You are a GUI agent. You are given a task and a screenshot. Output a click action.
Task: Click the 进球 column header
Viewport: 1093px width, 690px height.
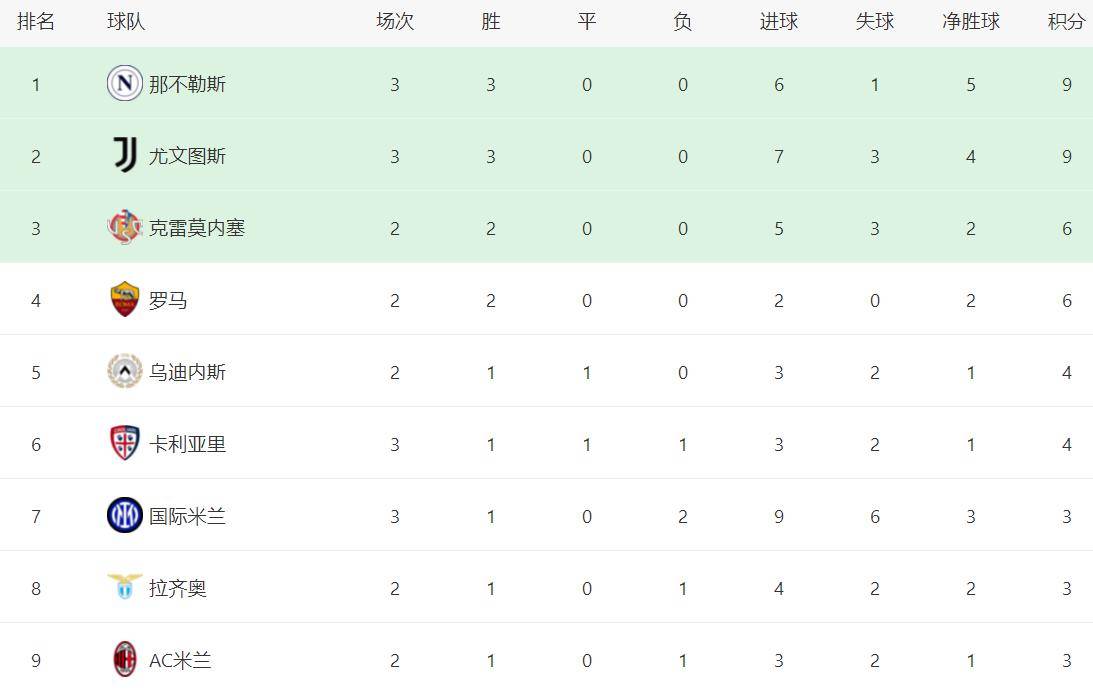778,22
